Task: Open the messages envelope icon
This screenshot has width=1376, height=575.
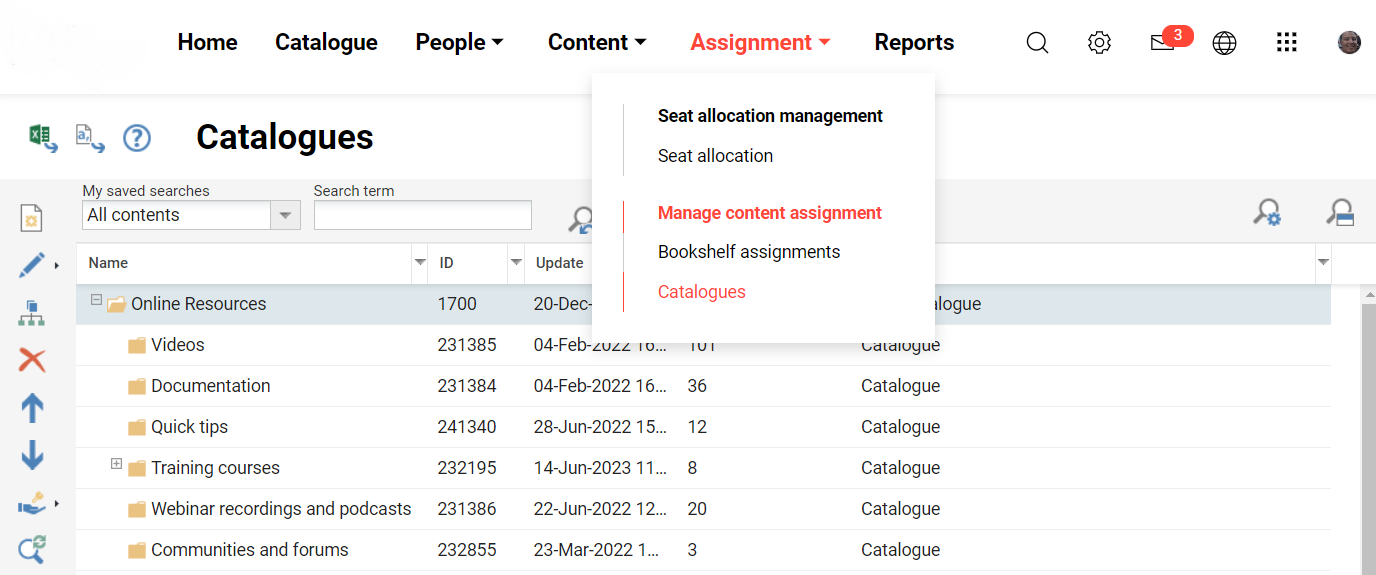Action: (1162, 43)
